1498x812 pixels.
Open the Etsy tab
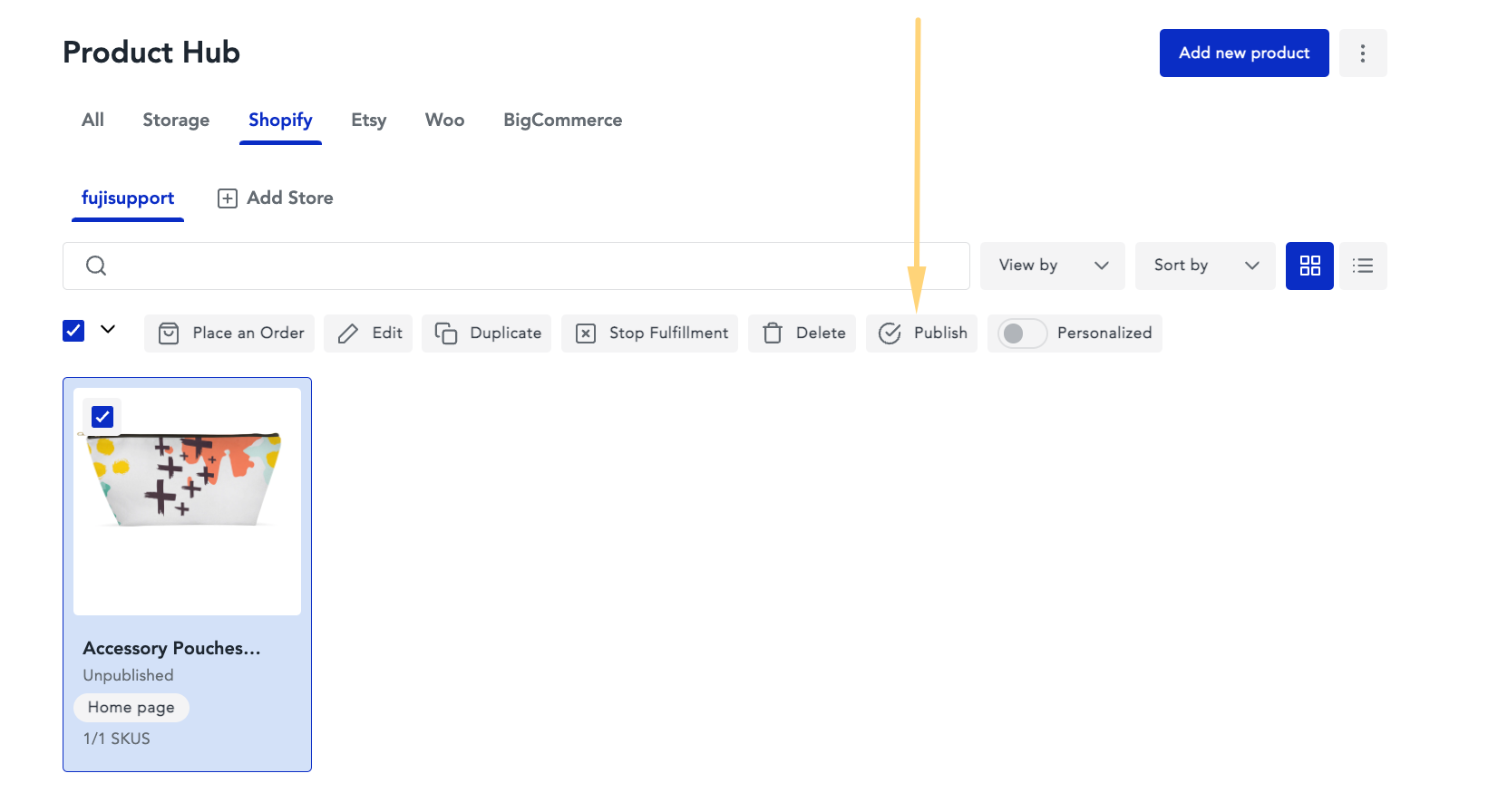368,120
